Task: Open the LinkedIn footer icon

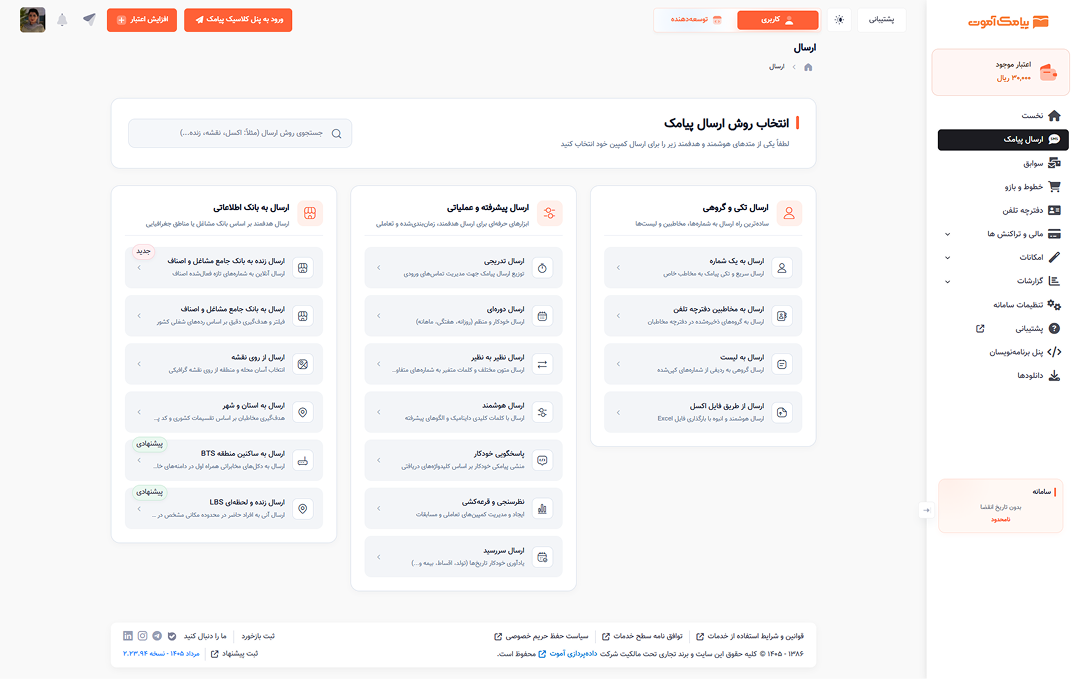Action: pos(128,636)
